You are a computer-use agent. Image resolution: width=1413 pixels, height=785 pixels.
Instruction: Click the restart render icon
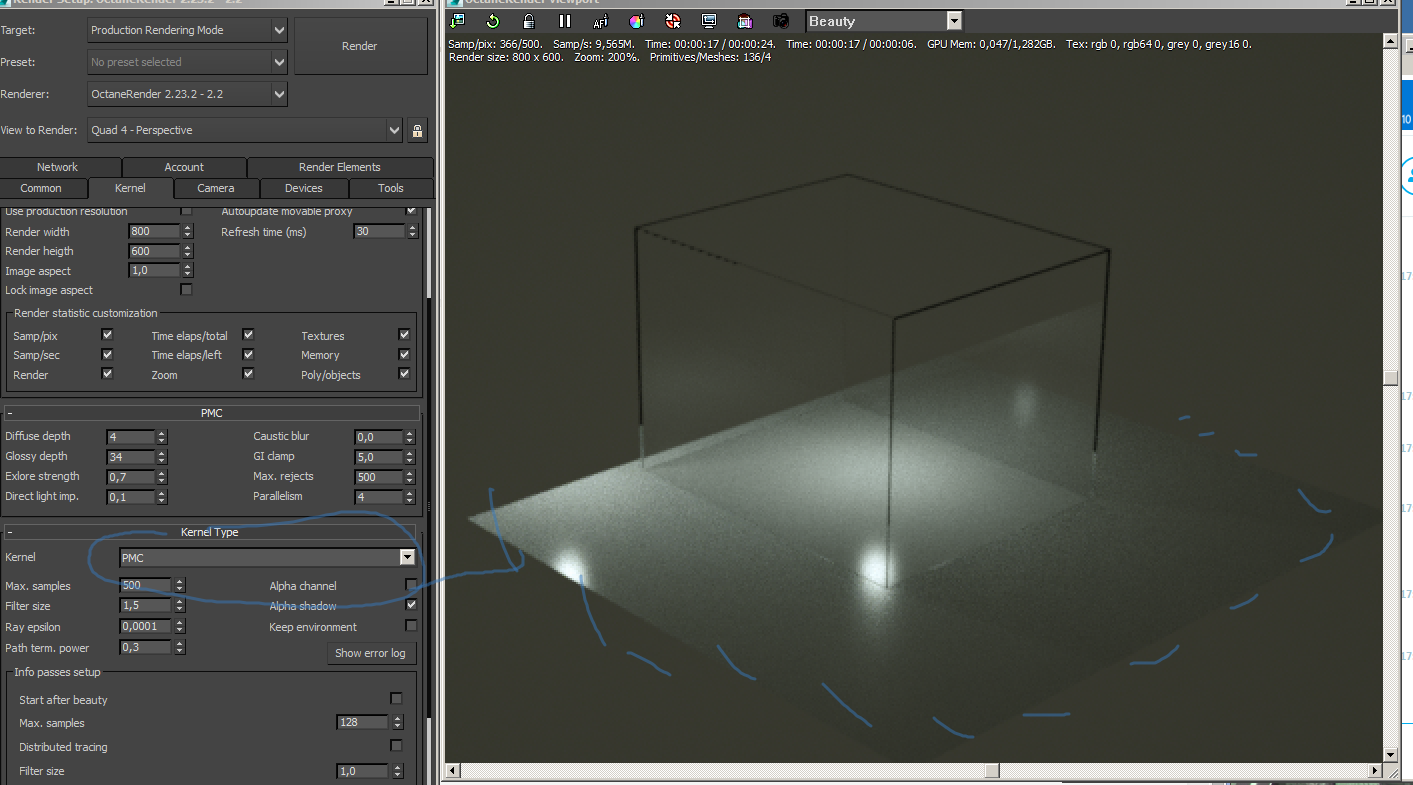coord(493,20)
